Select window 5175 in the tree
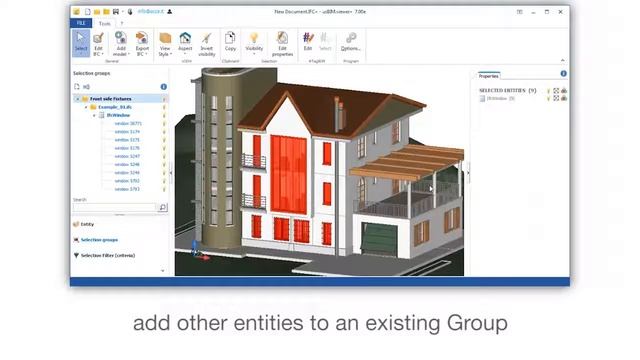640x360 pixels. 127,140
